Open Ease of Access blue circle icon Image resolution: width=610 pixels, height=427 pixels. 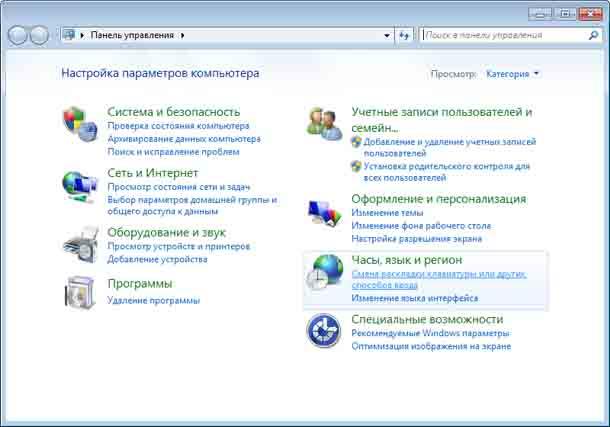click(x=324, y=331)
